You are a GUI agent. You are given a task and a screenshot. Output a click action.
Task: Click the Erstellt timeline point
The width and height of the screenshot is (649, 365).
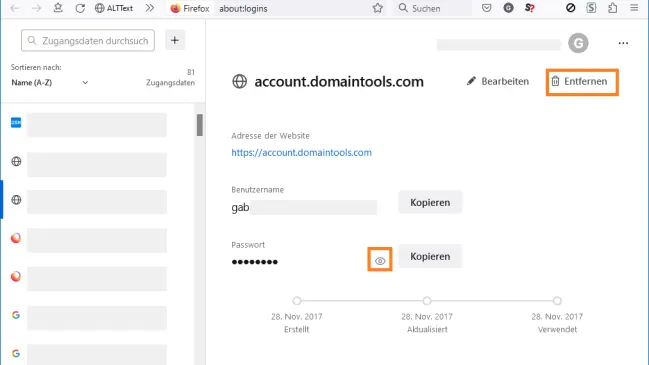tap(297, 301)
